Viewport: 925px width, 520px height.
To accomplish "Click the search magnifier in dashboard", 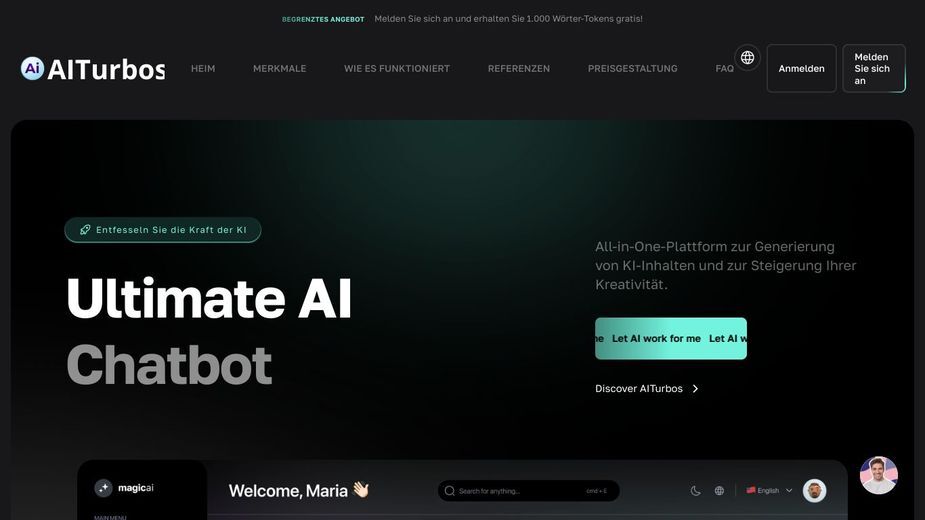I will pos(450,491).
